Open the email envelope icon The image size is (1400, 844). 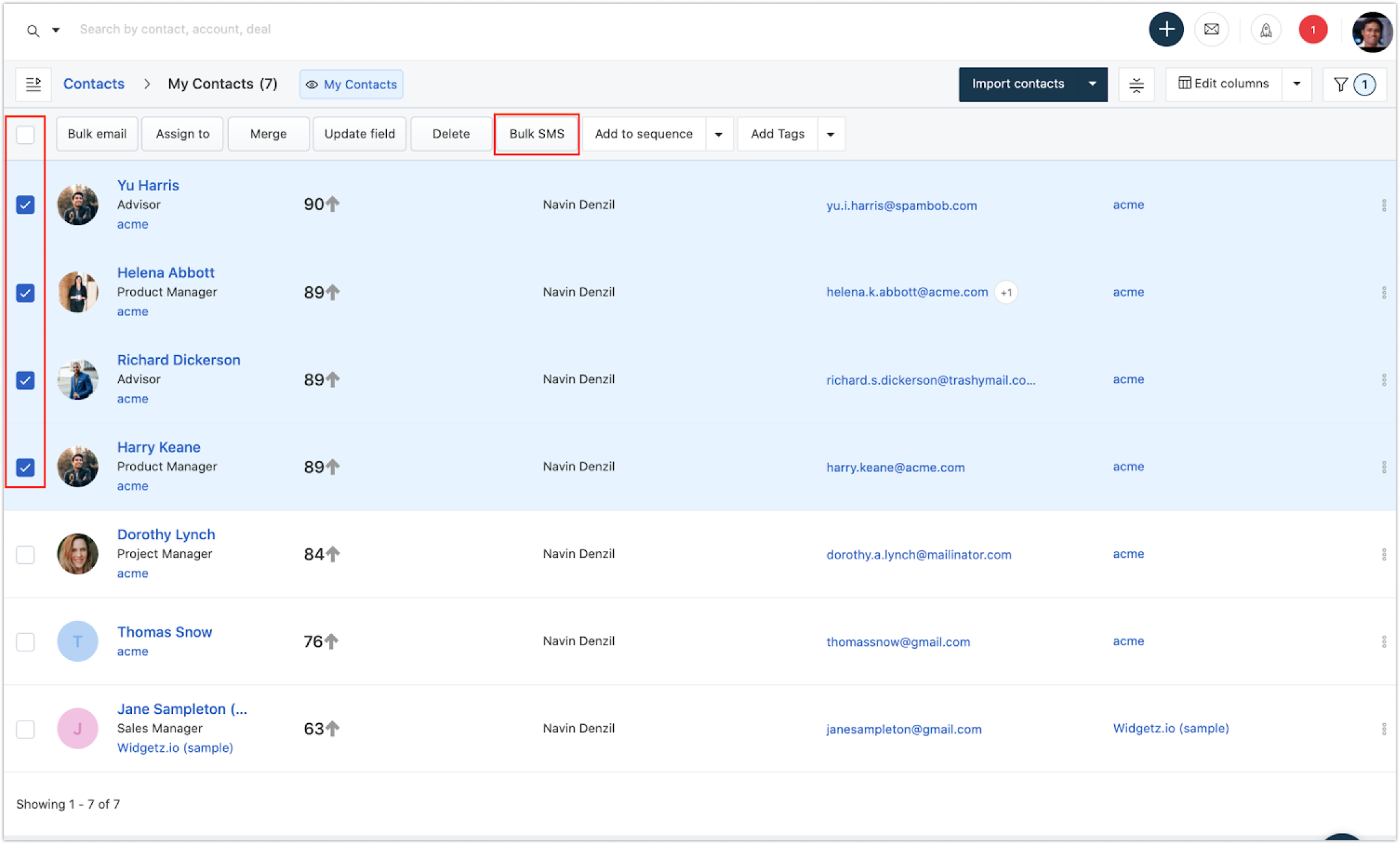pos(1211,29)
